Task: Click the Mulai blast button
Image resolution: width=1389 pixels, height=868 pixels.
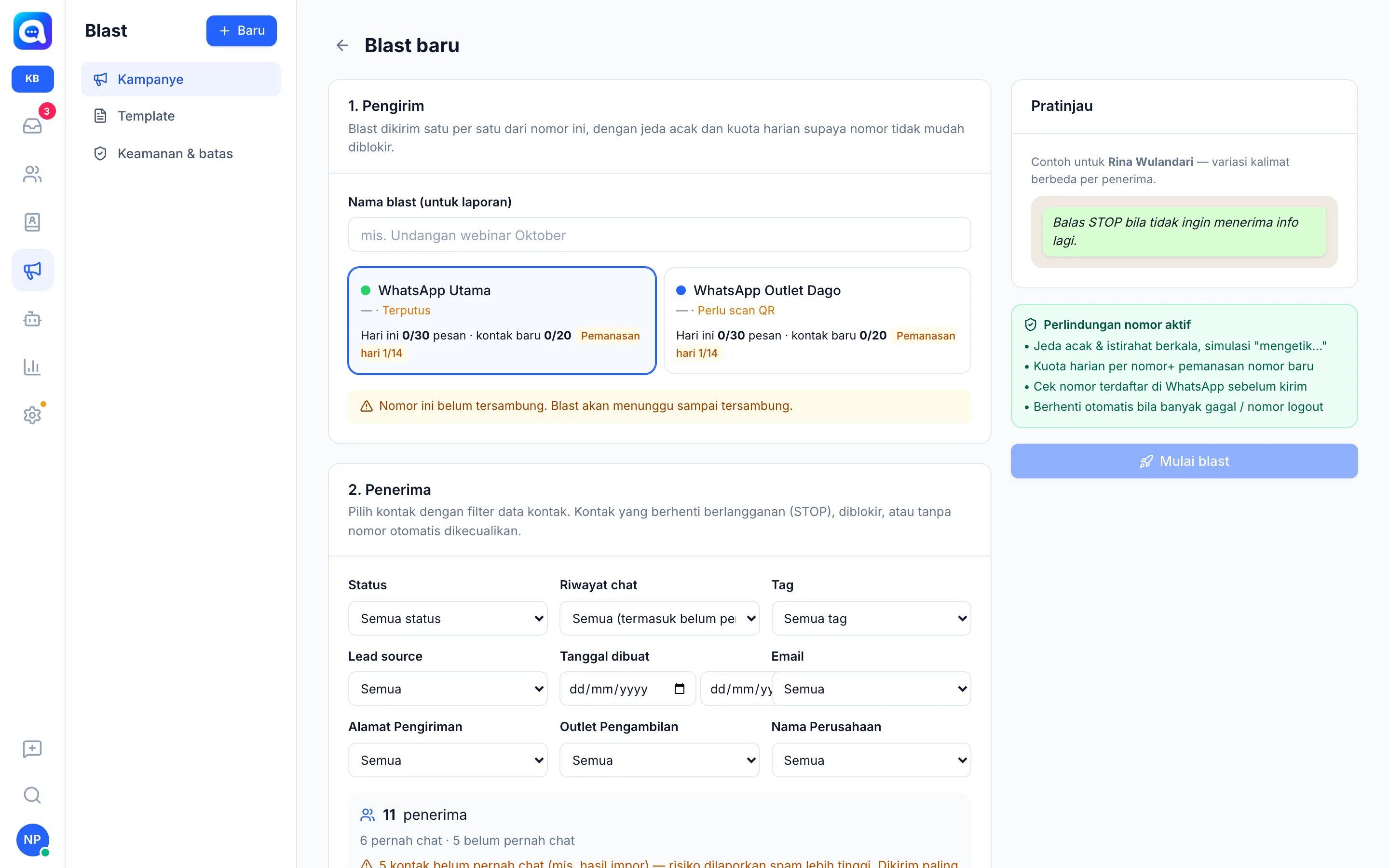Action: (x=1184, y=461)
